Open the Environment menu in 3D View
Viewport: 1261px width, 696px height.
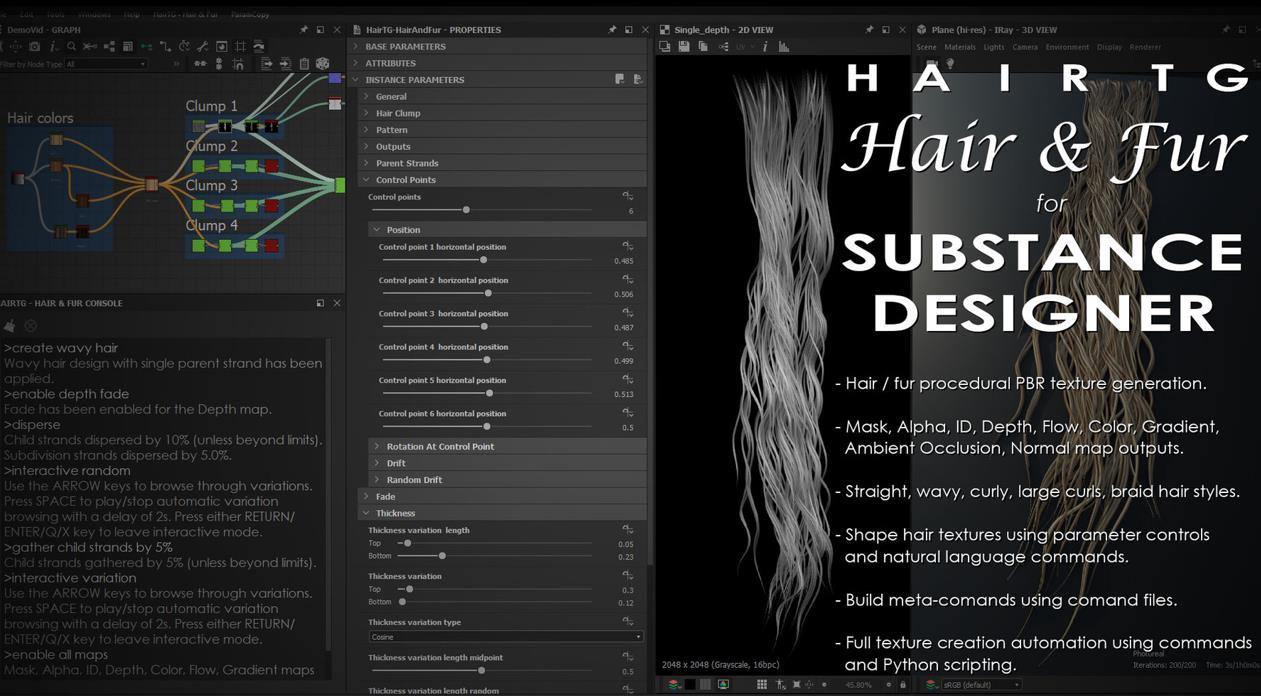coord(1067,47)
